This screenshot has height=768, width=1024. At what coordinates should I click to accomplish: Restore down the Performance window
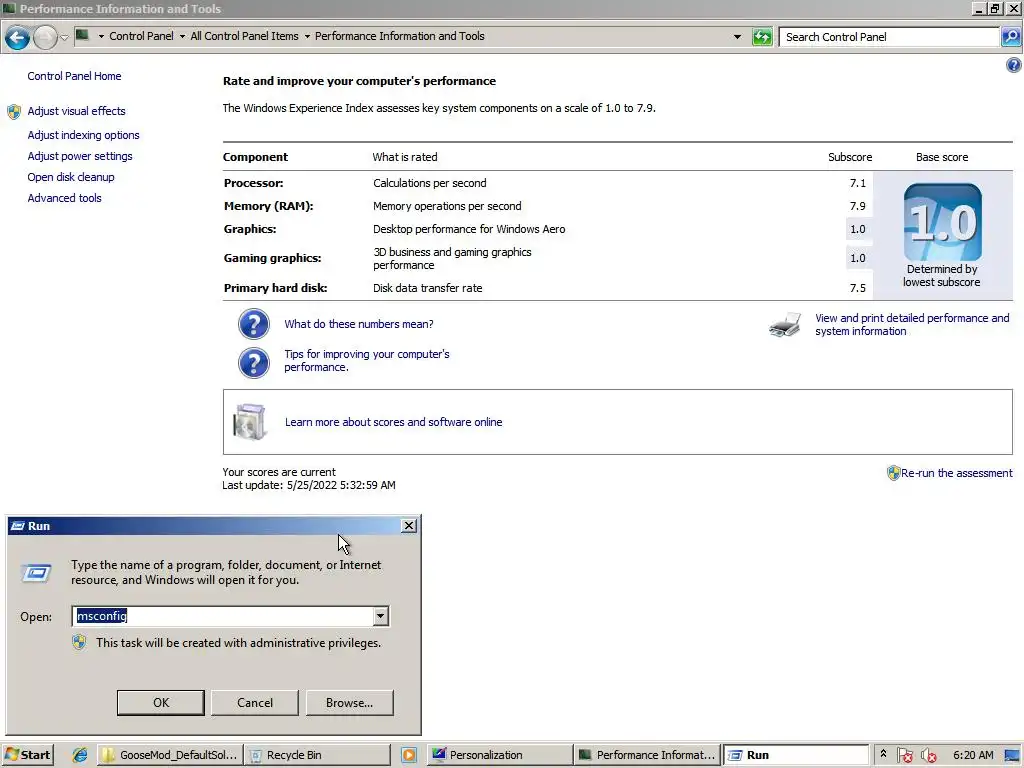coord(995,8)
